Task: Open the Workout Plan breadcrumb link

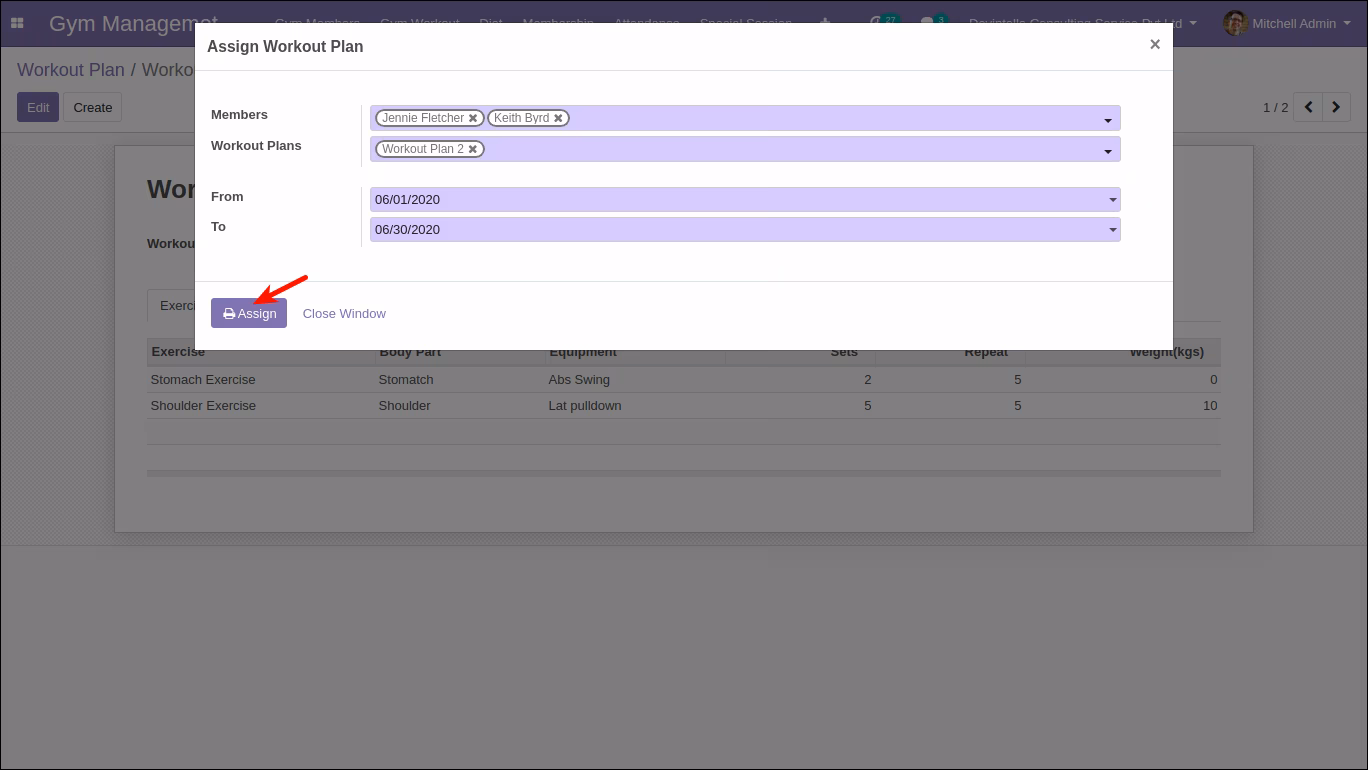Action: 71,70
